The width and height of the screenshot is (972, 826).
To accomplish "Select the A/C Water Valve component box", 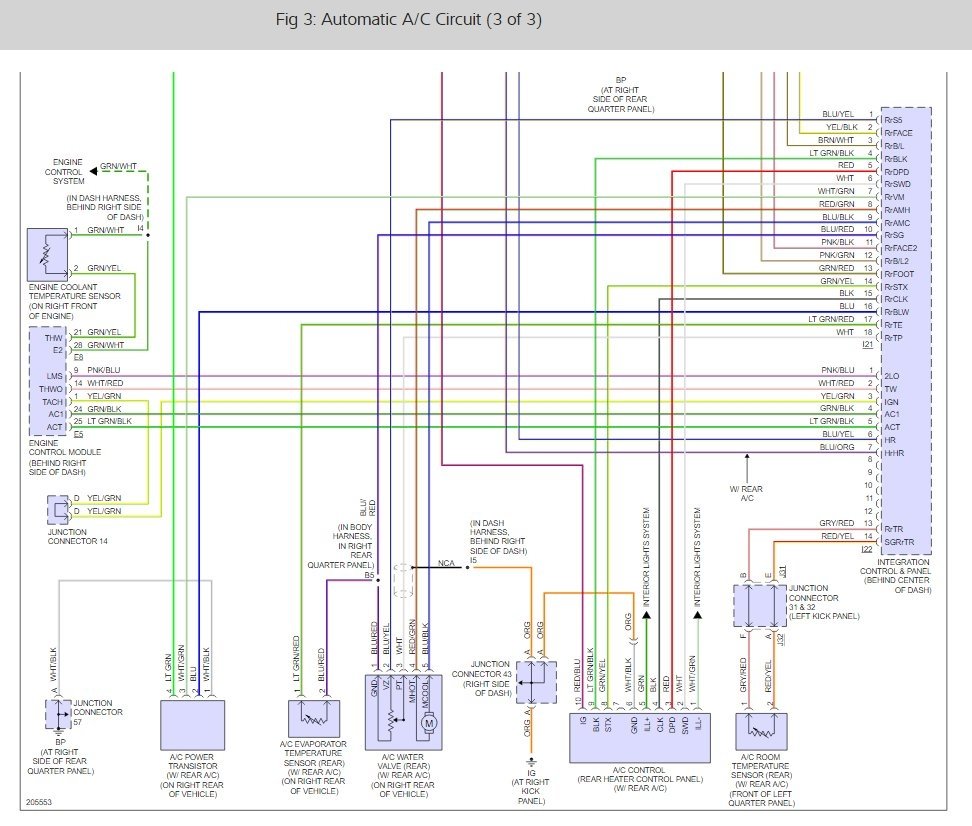I will [x=404, y=713].
